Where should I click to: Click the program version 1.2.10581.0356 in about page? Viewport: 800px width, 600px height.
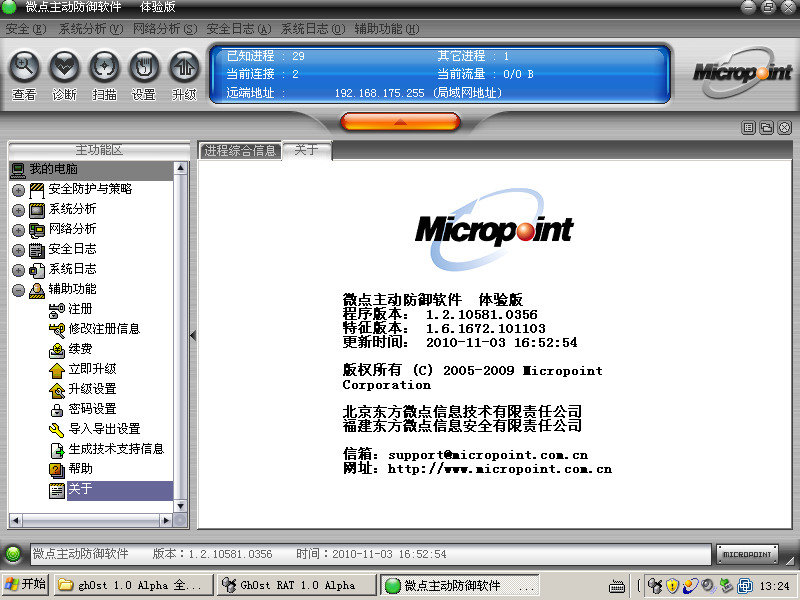[482, 315]
